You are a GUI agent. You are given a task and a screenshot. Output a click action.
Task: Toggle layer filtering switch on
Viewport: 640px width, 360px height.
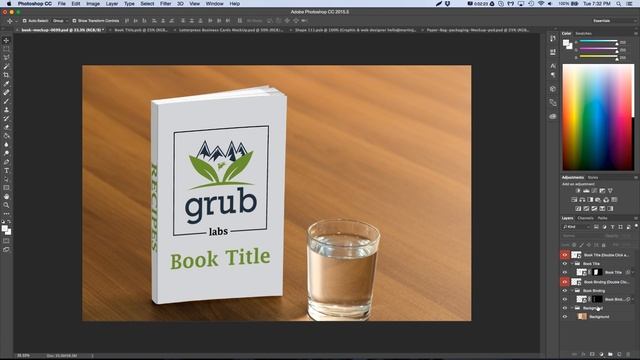[636, 226]
